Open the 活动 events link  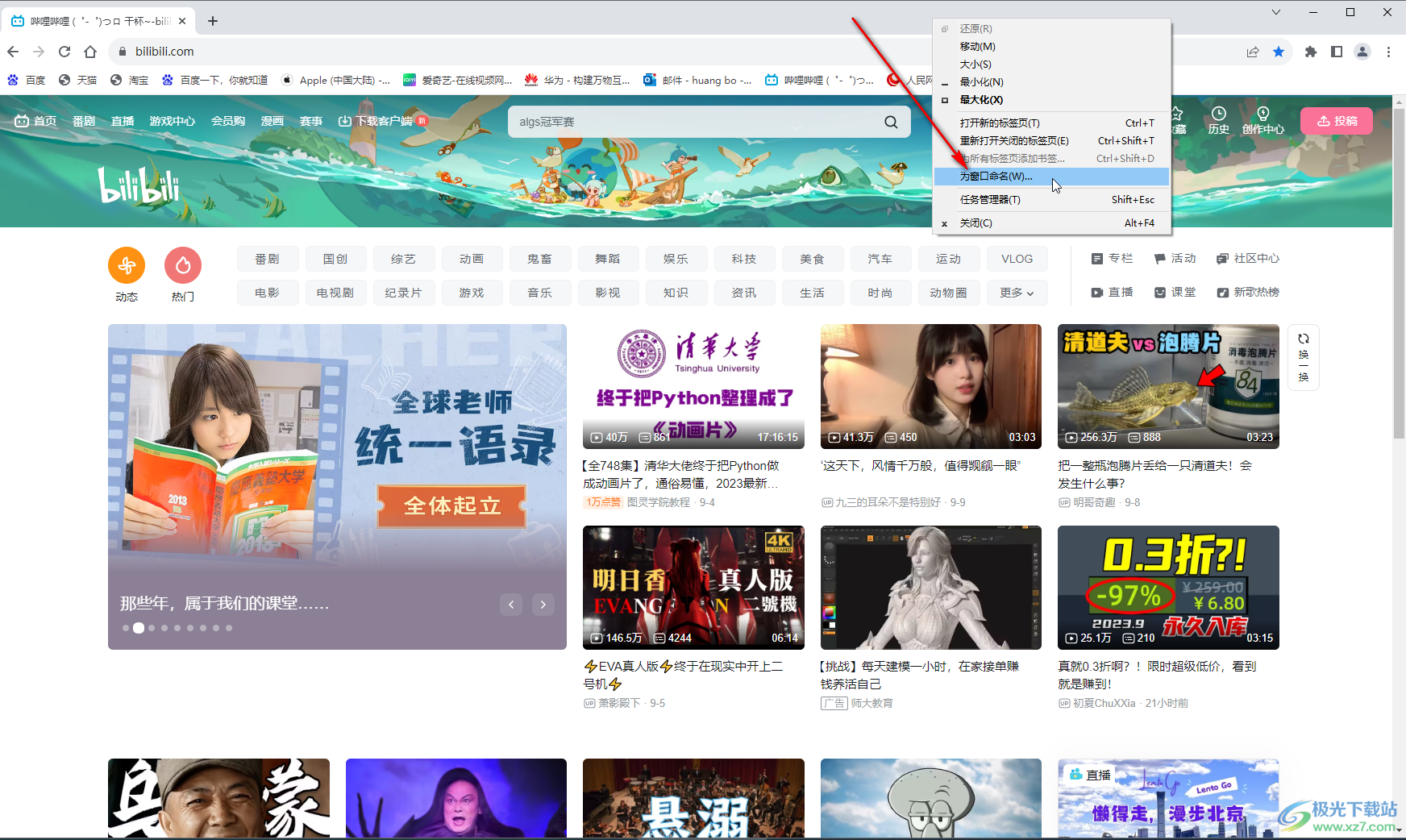click(1175, 259)
